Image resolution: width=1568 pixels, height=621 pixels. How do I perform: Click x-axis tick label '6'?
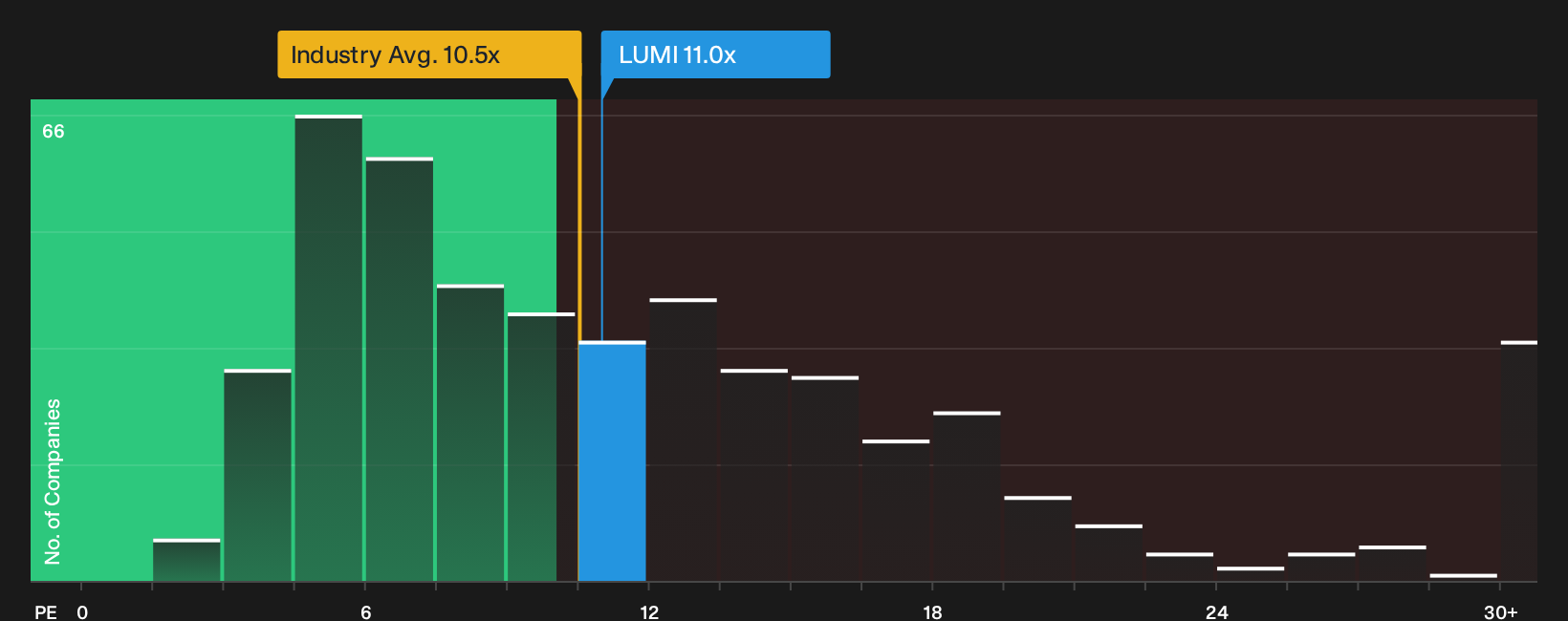tap(366, 612)
